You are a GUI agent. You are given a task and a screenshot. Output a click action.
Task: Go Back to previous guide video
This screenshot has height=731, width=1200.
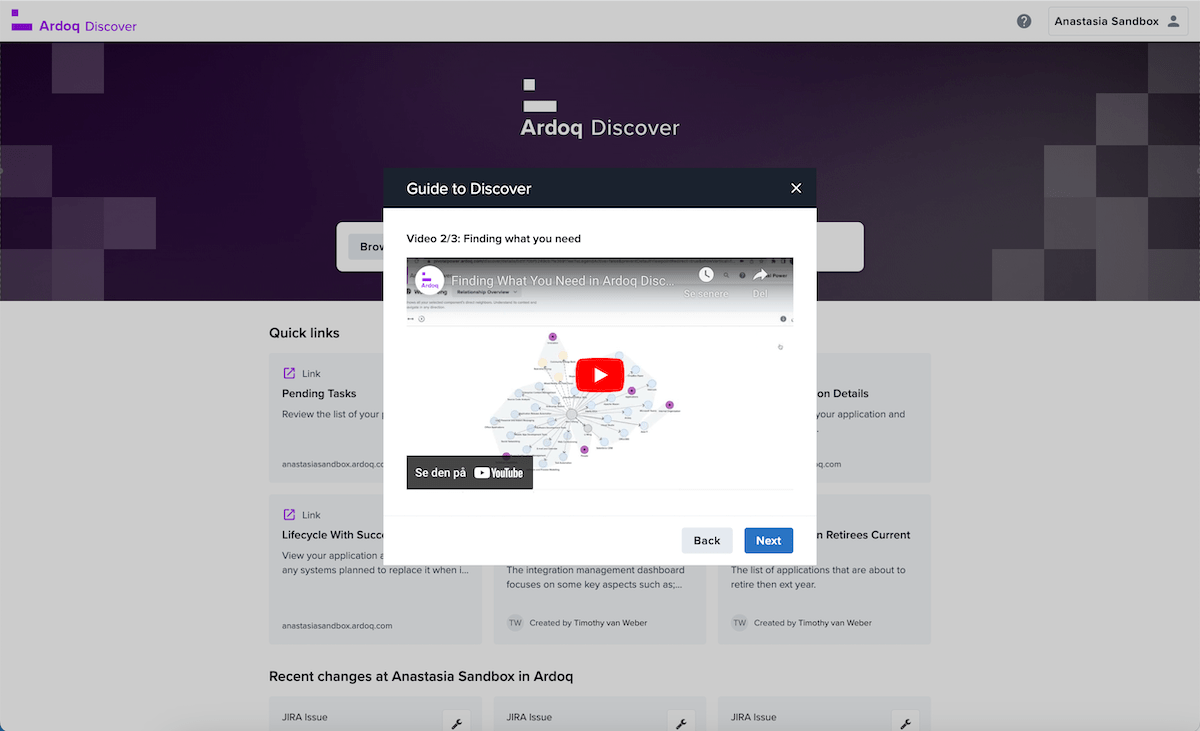click(707, 540)
